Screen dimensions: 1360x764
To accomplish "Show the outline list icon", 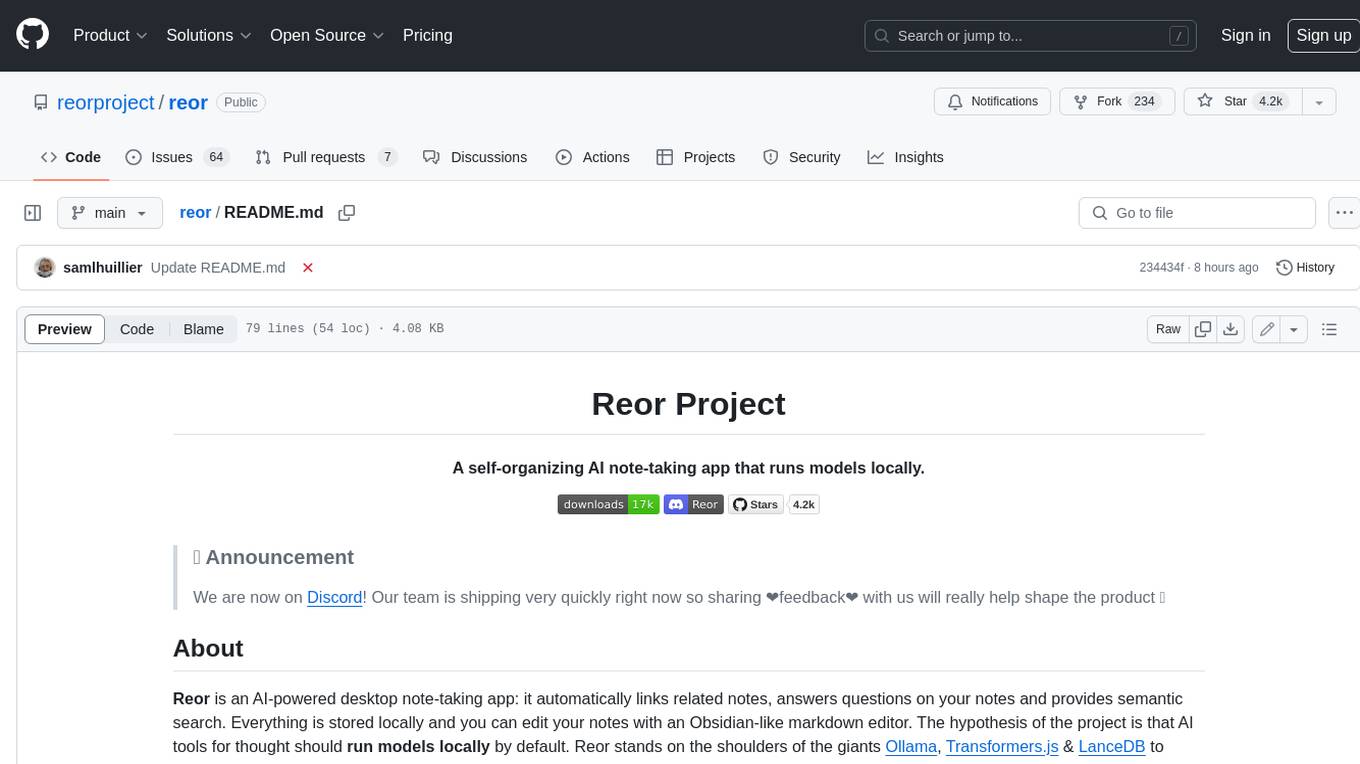I will pos(1329,329).
